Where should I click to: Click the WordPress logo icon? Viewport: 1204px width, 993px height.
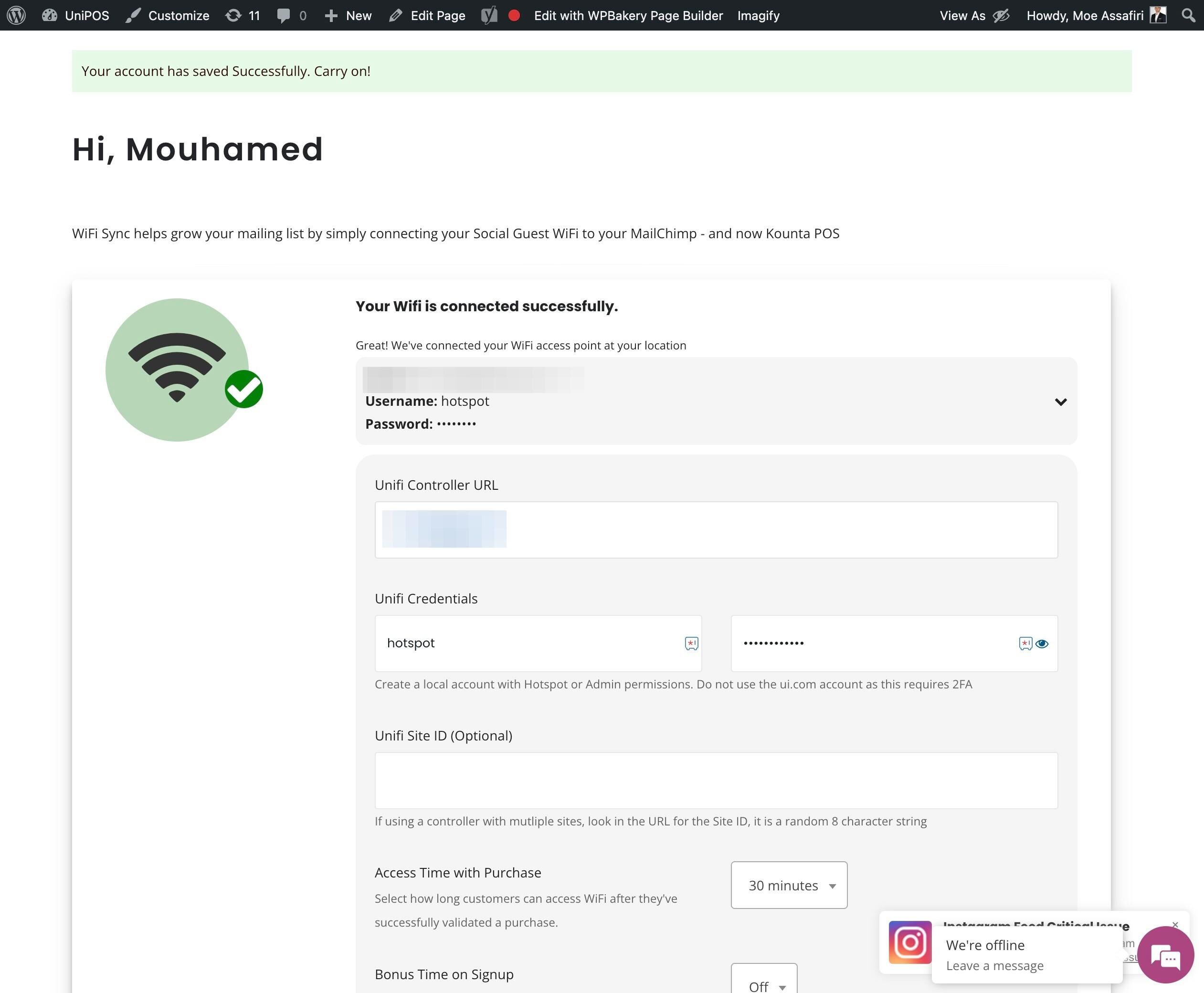click(16, 15)
